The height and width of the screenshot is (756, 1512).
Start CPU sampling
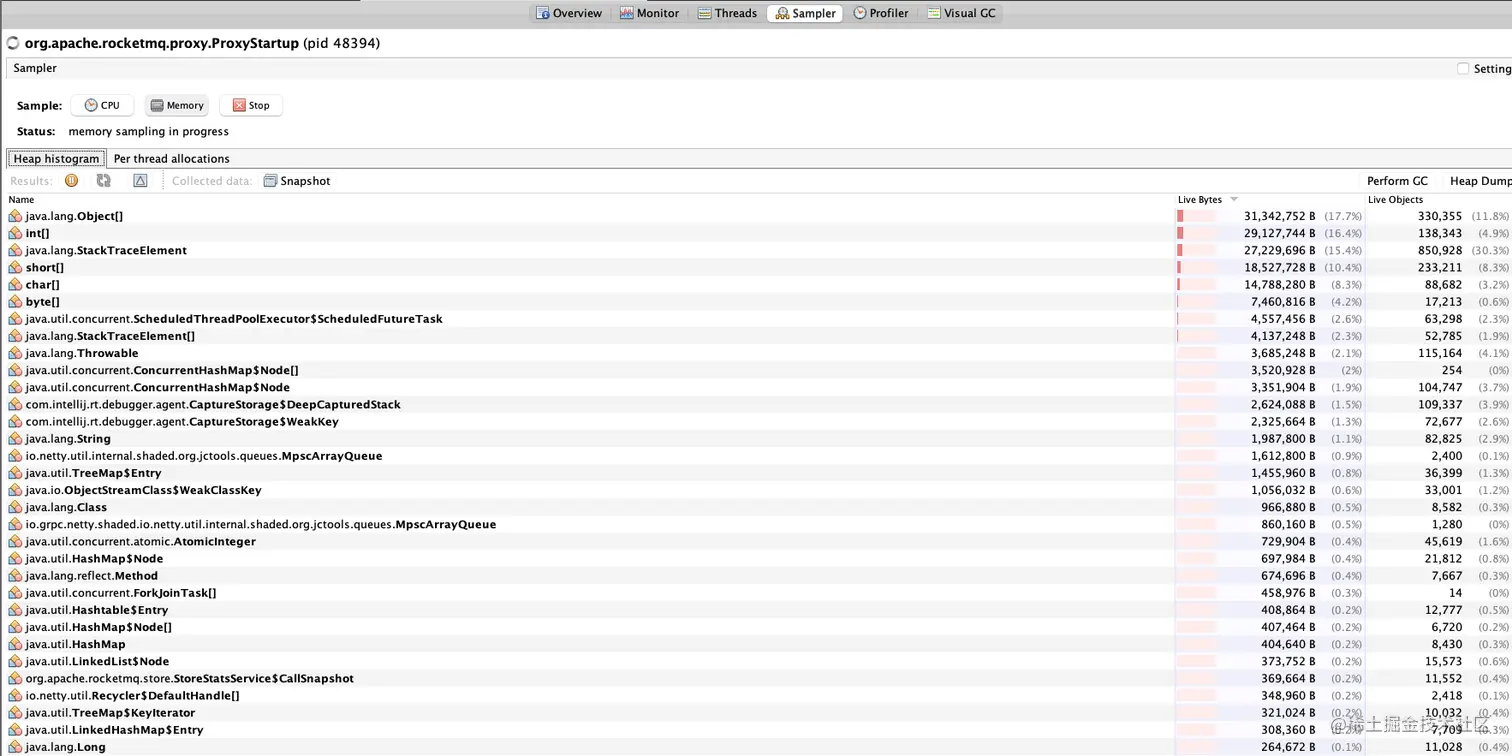pos(102,105)
